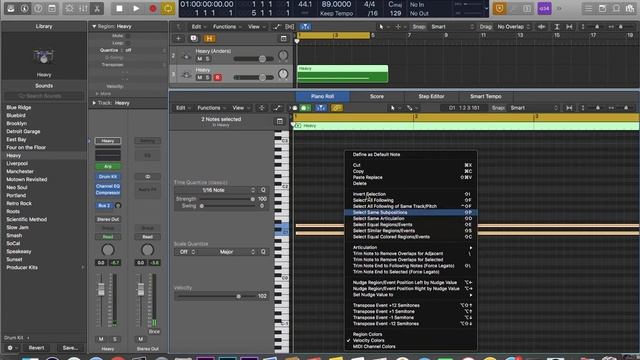This screenshot has height=360, width=640.
Task: Select Liverpool drum kit in Library
Action: click(17, 163)
